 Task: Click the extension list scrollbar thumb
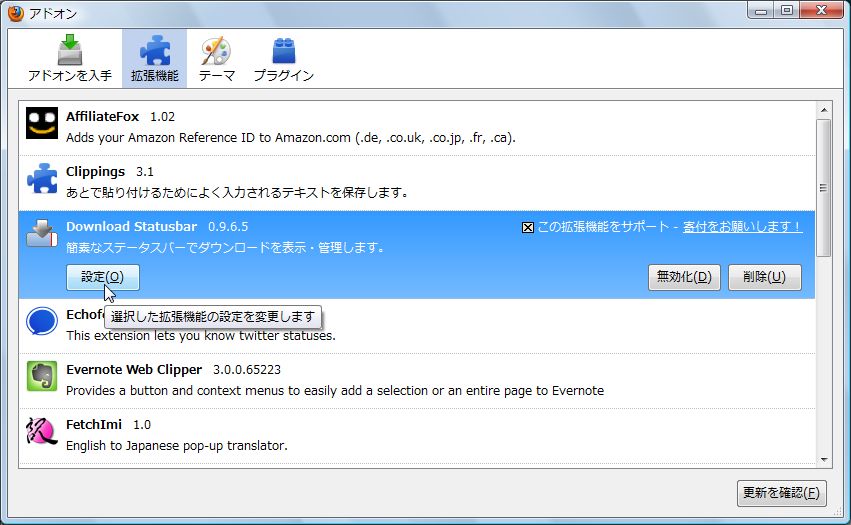(x=824, y=188)
